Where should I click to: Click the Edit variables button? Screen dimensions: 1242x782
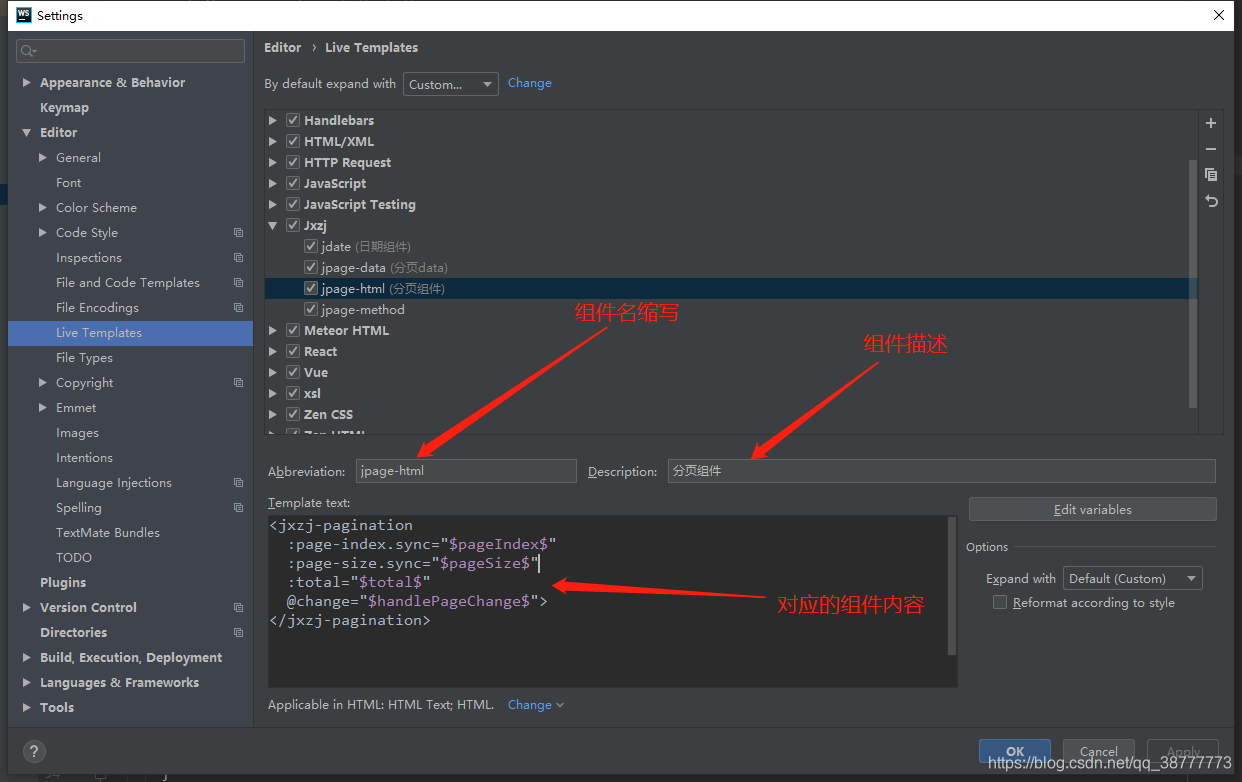(1092, 509)
